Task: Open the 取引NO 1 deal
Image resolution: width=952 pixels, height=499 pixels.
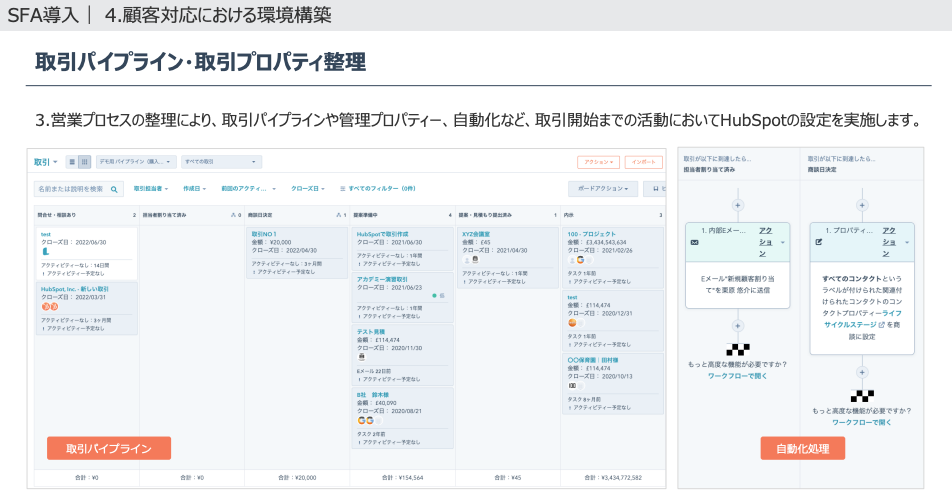Action: 264,234
